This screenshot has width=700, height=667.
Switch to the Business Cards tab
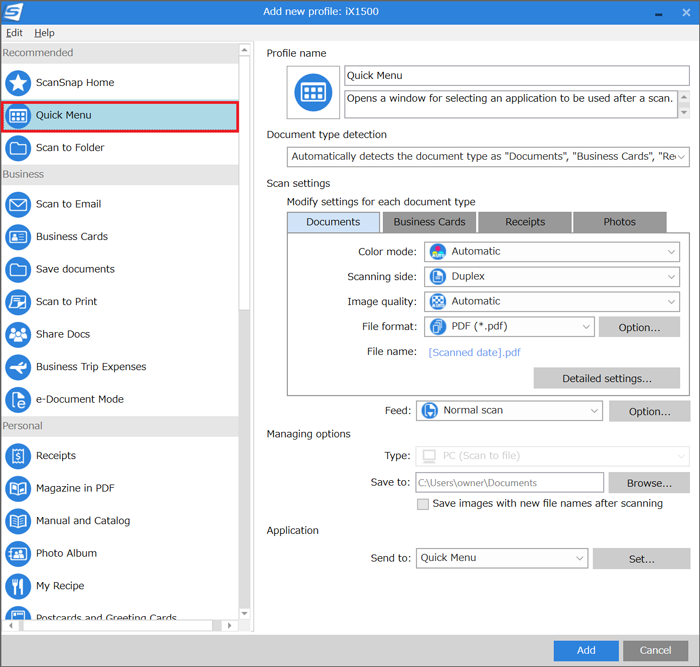pyautogui.click(x=429, y=222)
